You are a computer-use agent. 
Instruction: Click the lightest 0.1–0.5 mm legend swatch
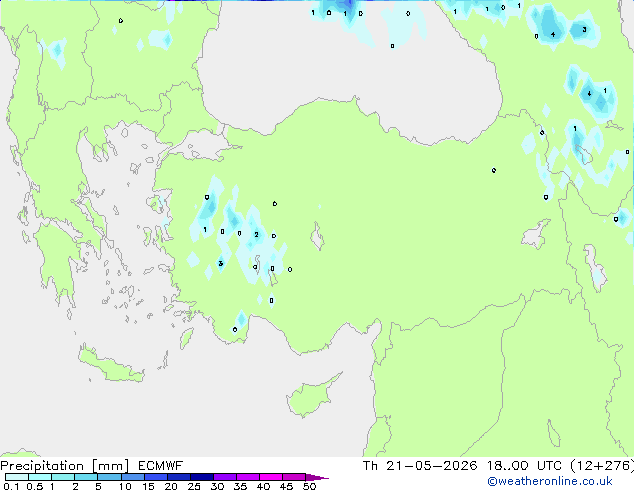(x=17, y=477)
